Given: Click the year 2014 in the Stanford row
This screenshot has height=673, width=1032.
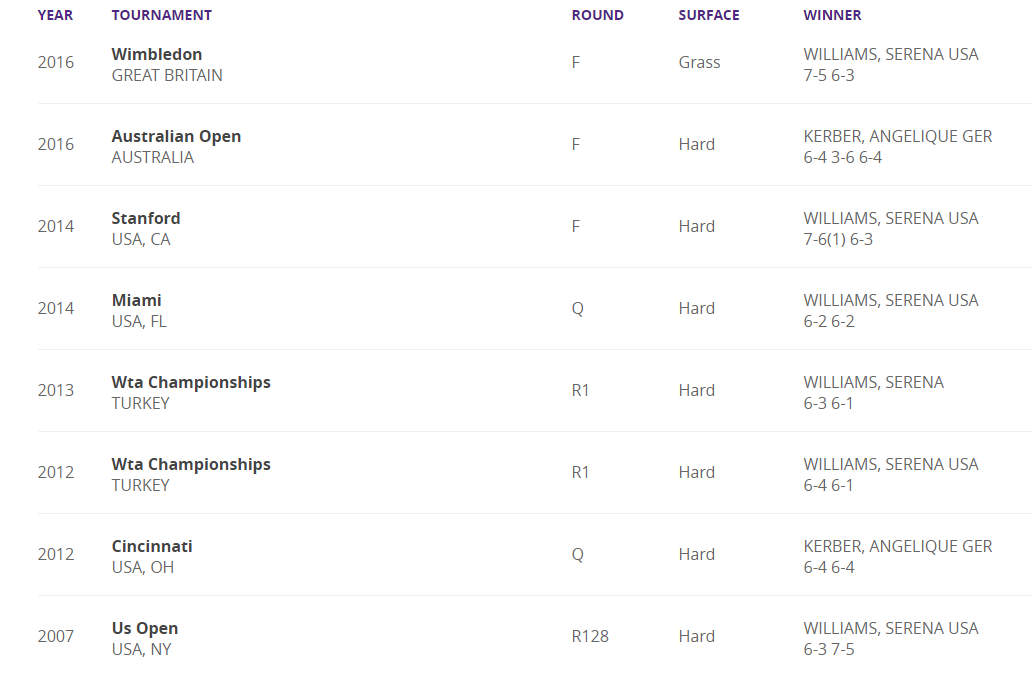Looking at the screenshot, I should coord(56,226).
